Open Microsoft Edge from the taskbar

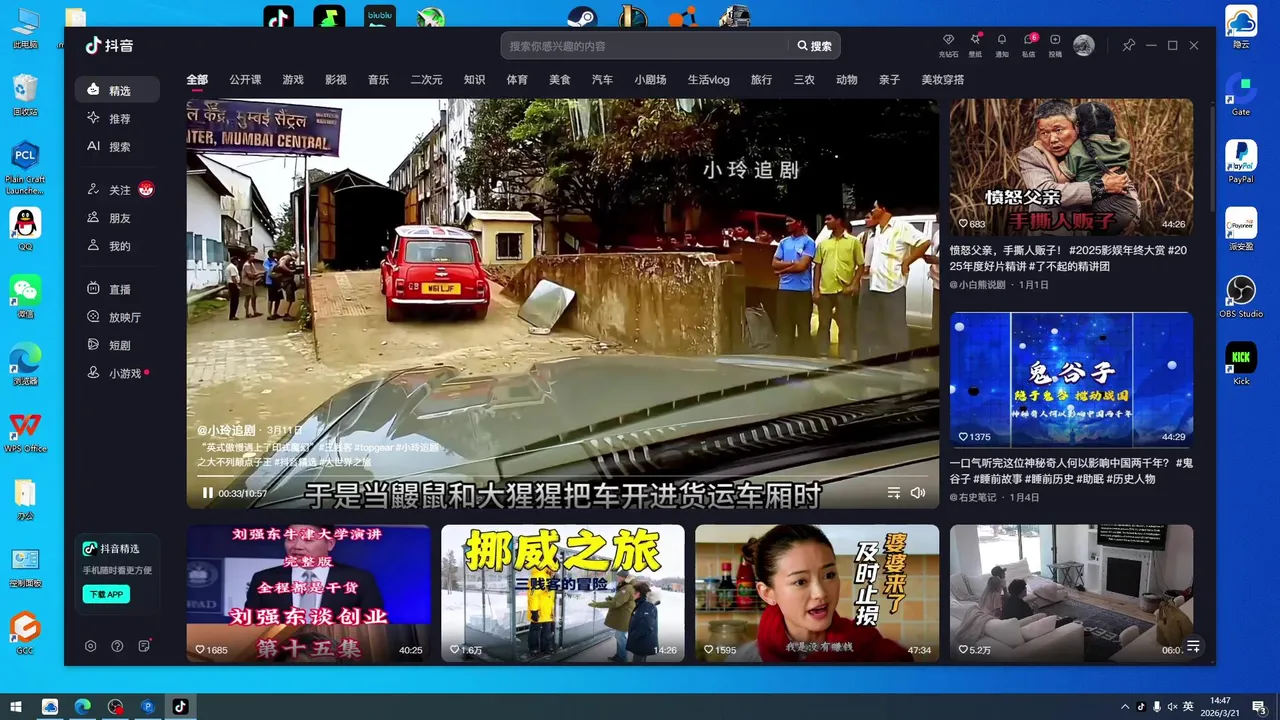coord(82,707)
